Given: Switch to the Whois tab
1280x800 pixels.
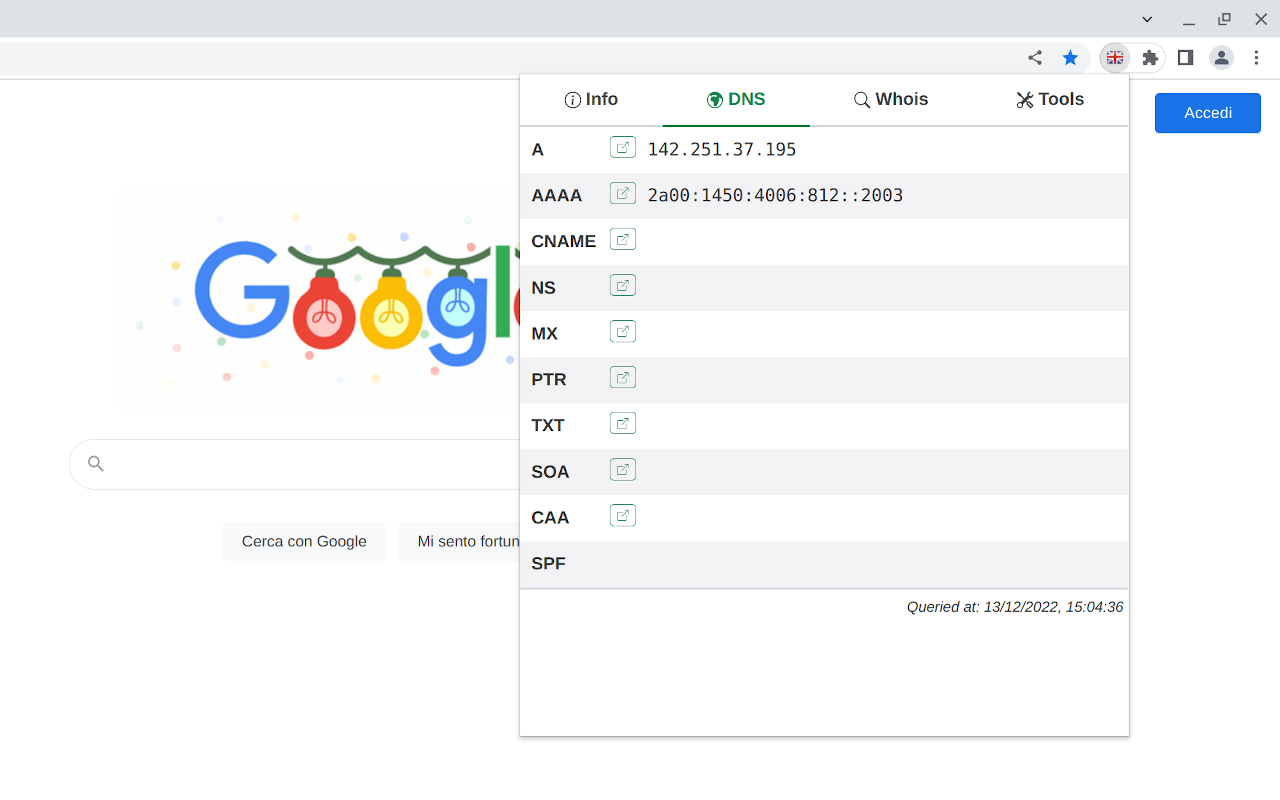Looking at the screenshot, I should 890,99.
